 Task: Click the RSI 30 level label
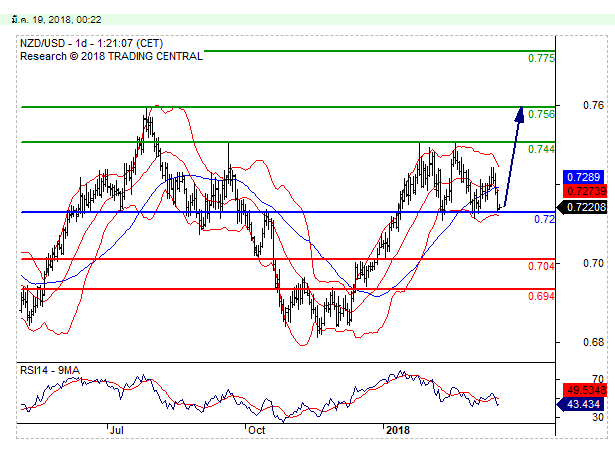[x=598, y=417]
